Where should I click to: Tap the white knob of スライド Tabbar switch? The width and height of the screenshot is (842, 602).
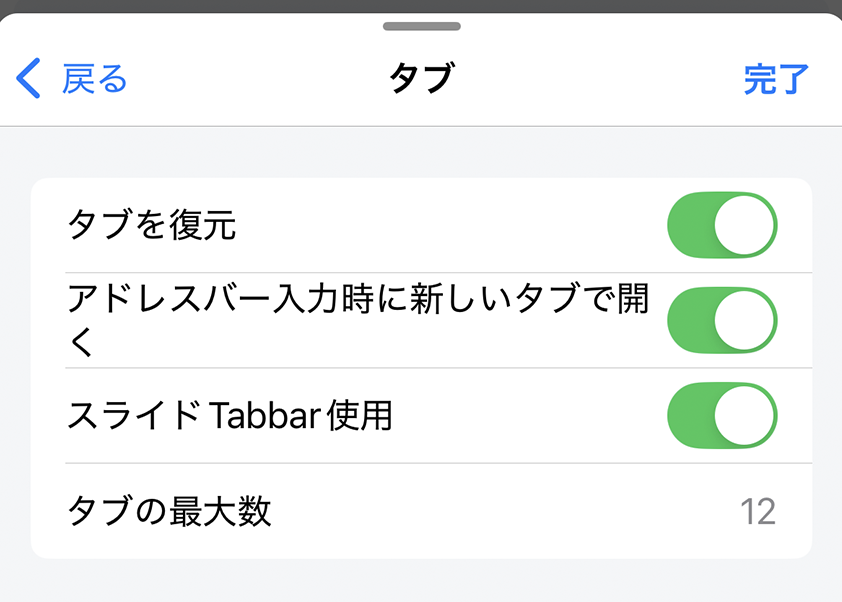746,416
